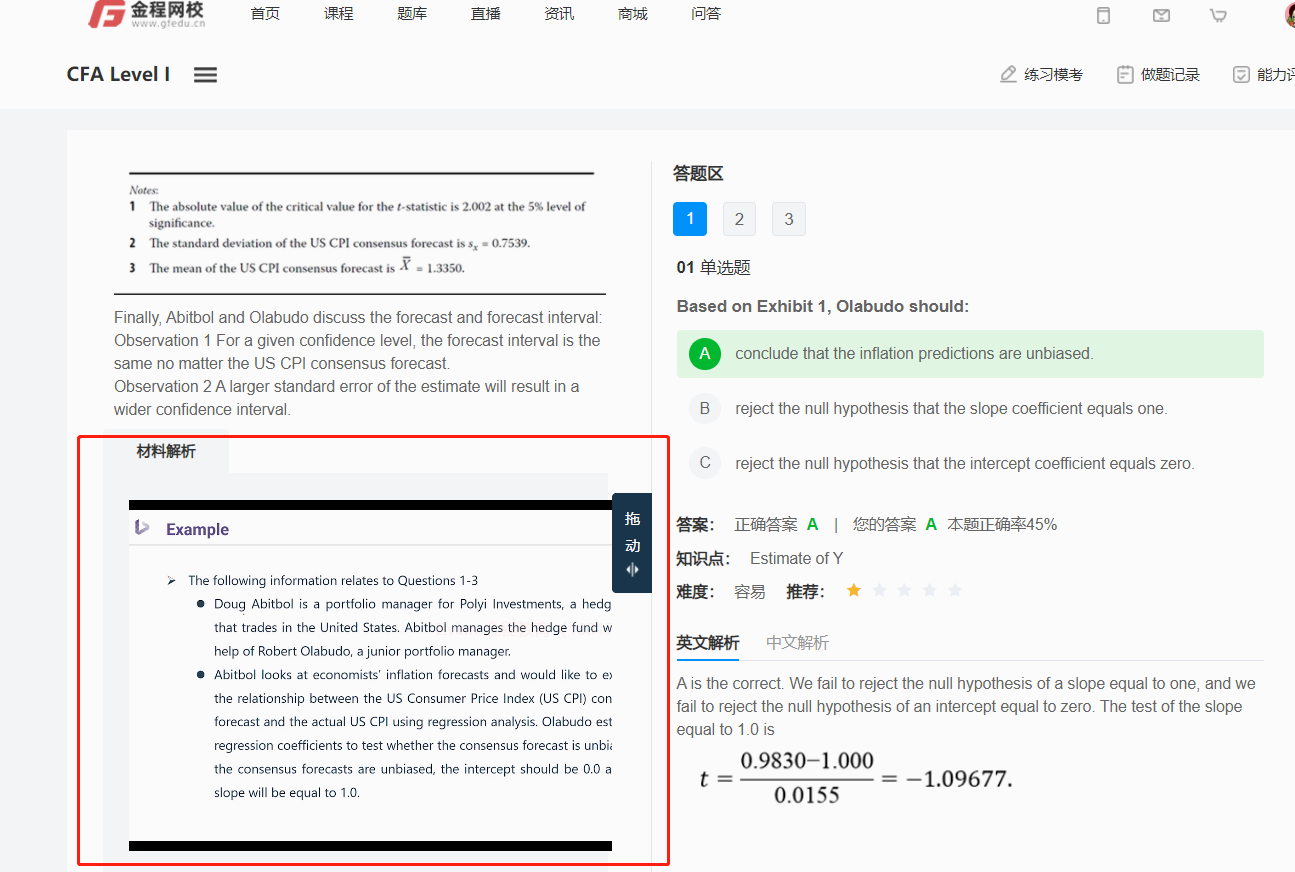This screenshot has width=1295, height=872.
Task: Open the 做题记录 link
Action: click(1170, 75)
